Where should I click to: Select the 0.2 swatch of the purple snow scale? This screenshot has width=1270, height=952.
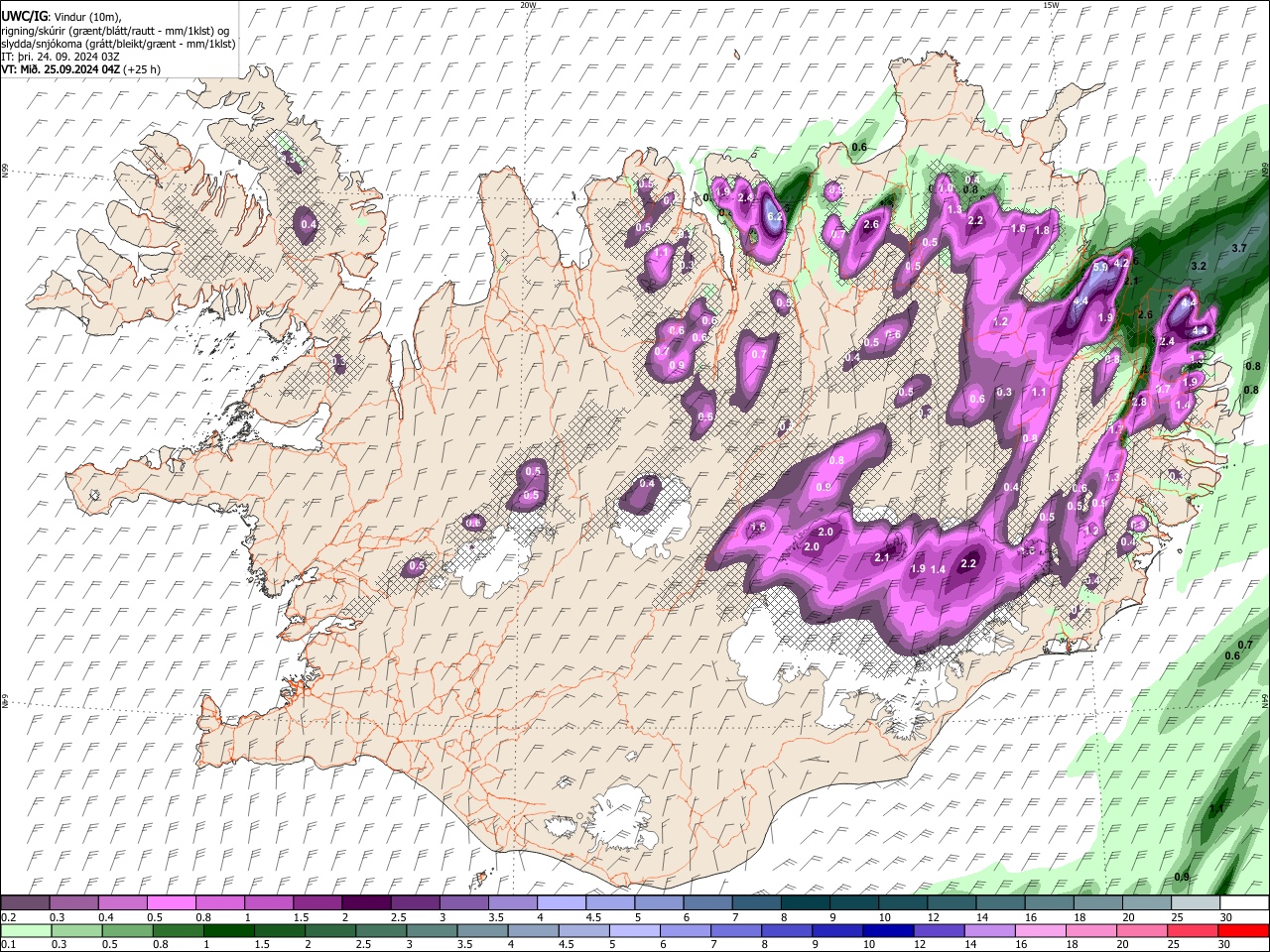point(25,902)
